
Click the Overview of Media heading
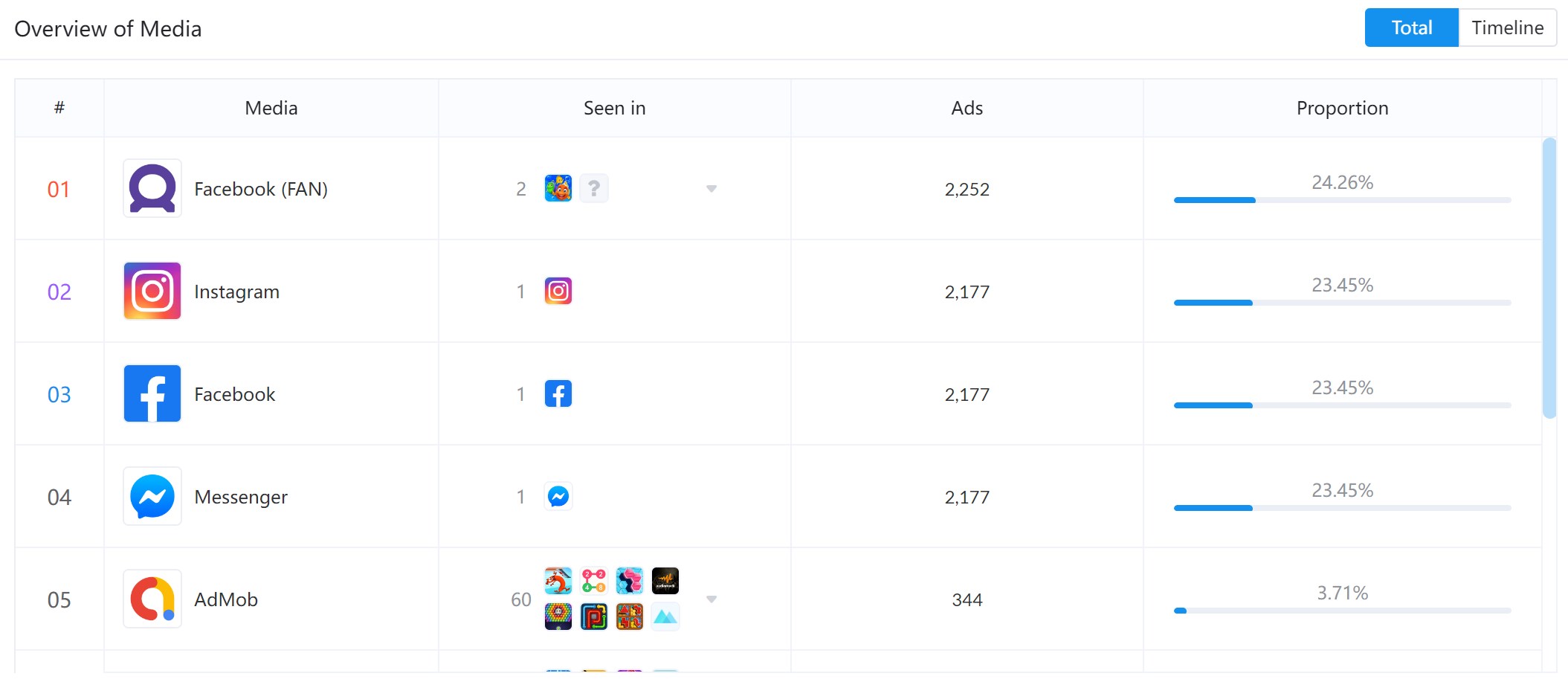tap(108, 29)
